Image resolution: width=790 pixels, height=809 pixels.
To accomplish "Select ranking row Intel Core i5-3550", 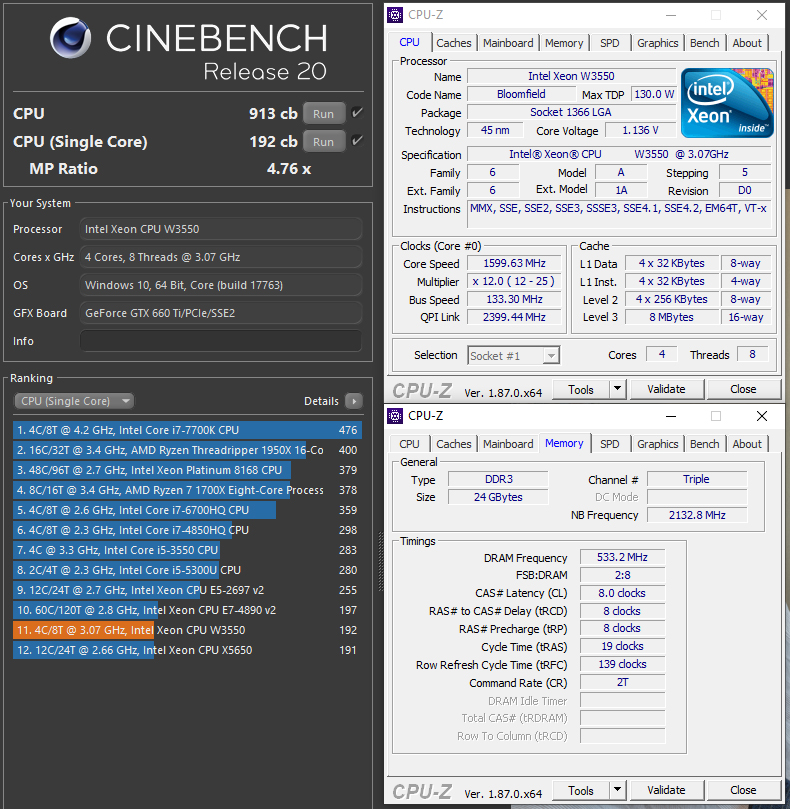I will (187, 550).
